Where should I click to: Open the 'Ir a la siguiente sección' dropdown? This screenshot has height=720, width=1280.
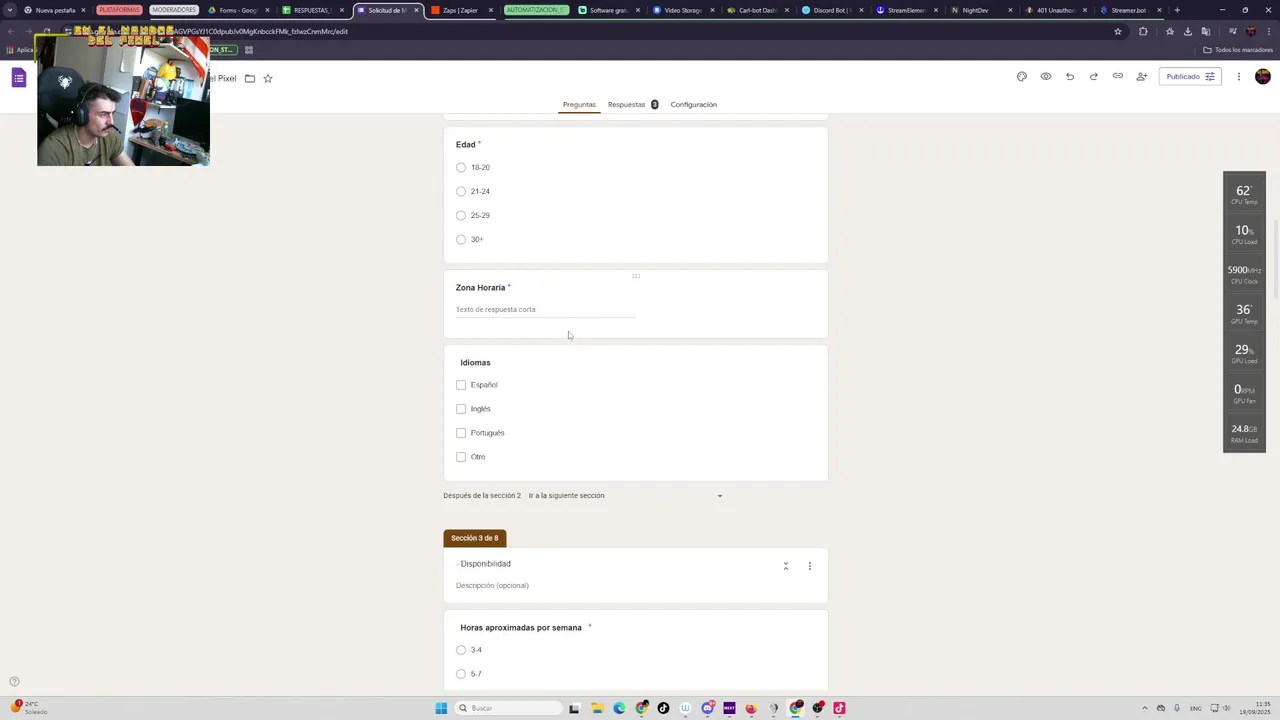coord(625,496)
